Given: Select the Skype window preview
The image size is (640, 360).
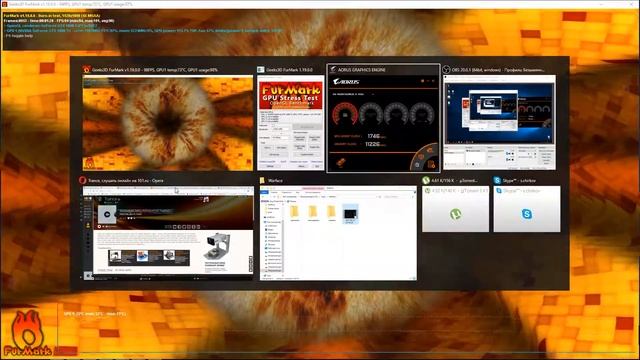Looking at the screenshot, I should click(527, 209).
